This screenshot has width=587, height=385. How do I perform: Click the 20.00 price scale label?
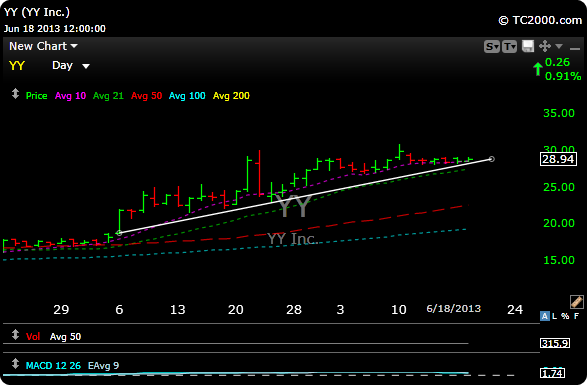click(x=559, y=223)
